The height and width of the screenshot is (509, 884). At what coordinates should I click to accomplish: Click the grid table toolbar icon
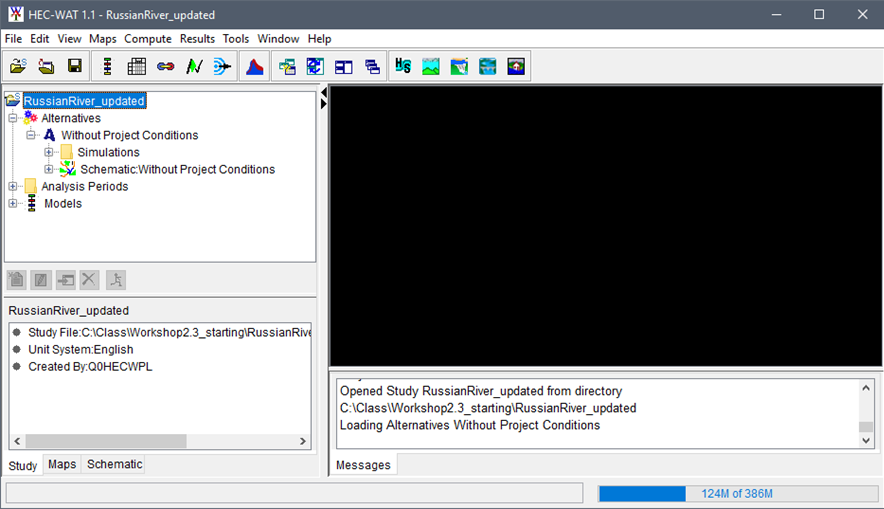coord(137,66)
